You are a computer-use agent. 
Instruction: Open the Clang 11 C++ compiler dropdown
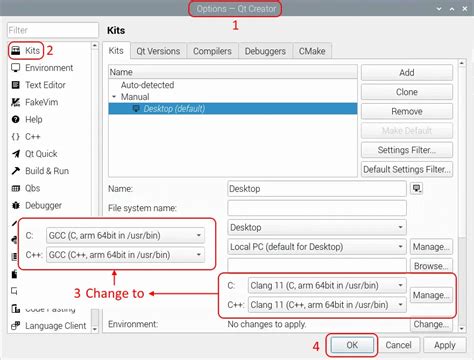tap(327, 305)
